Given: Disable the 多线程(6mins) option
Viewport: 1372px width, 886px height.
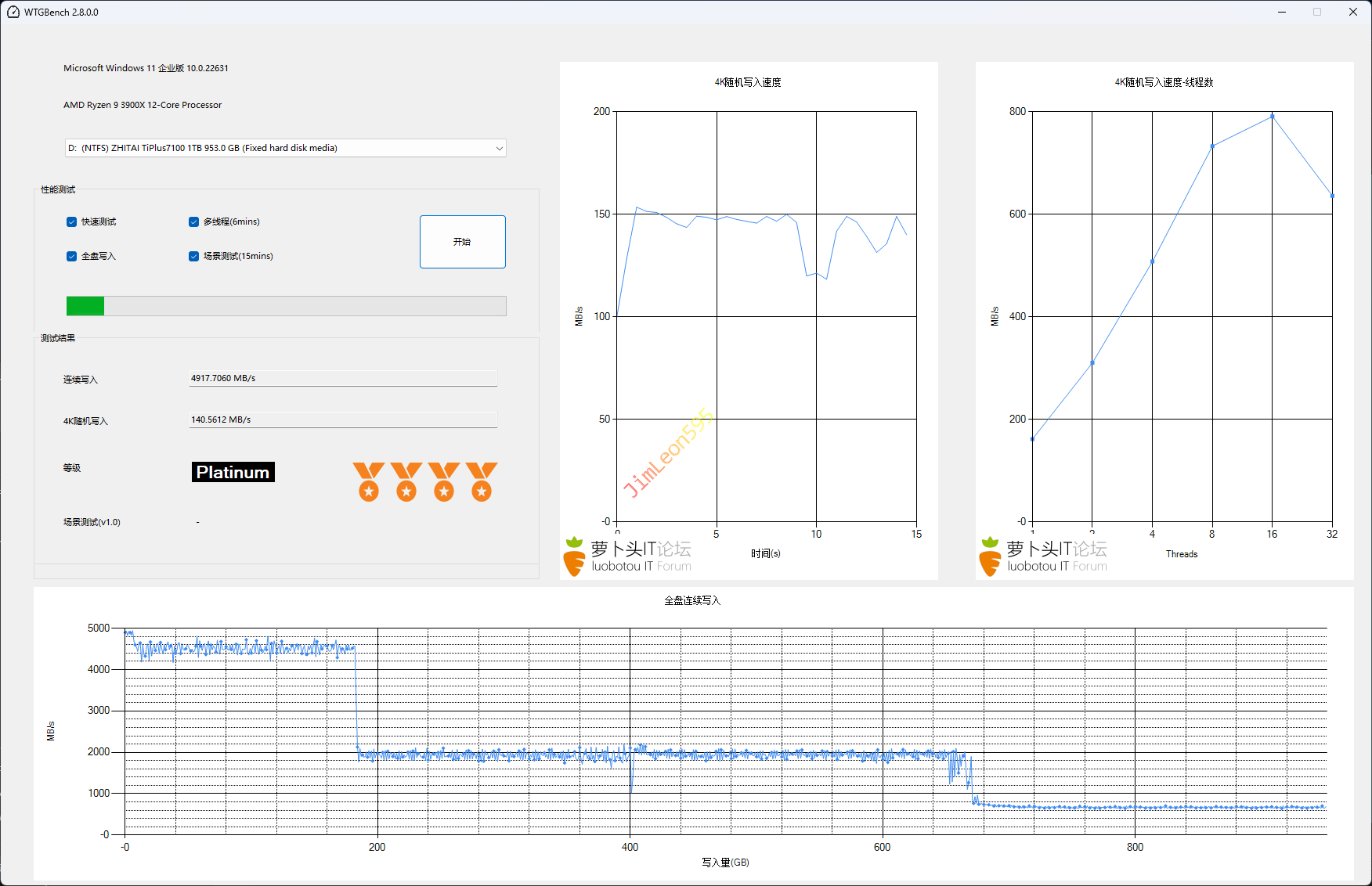Looking at the screenshot, I should click(x=194, y=222).
